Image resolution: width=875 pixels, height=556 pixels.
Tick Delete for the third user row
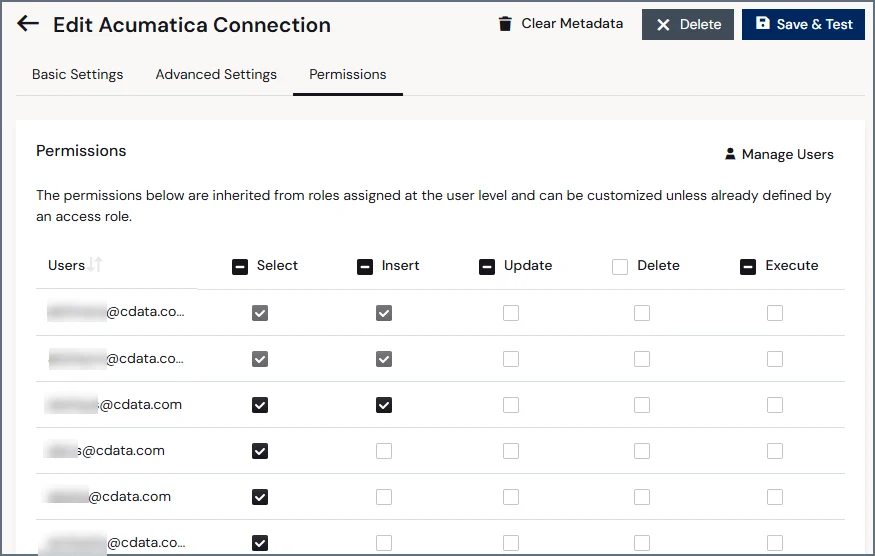coord(642,405)
